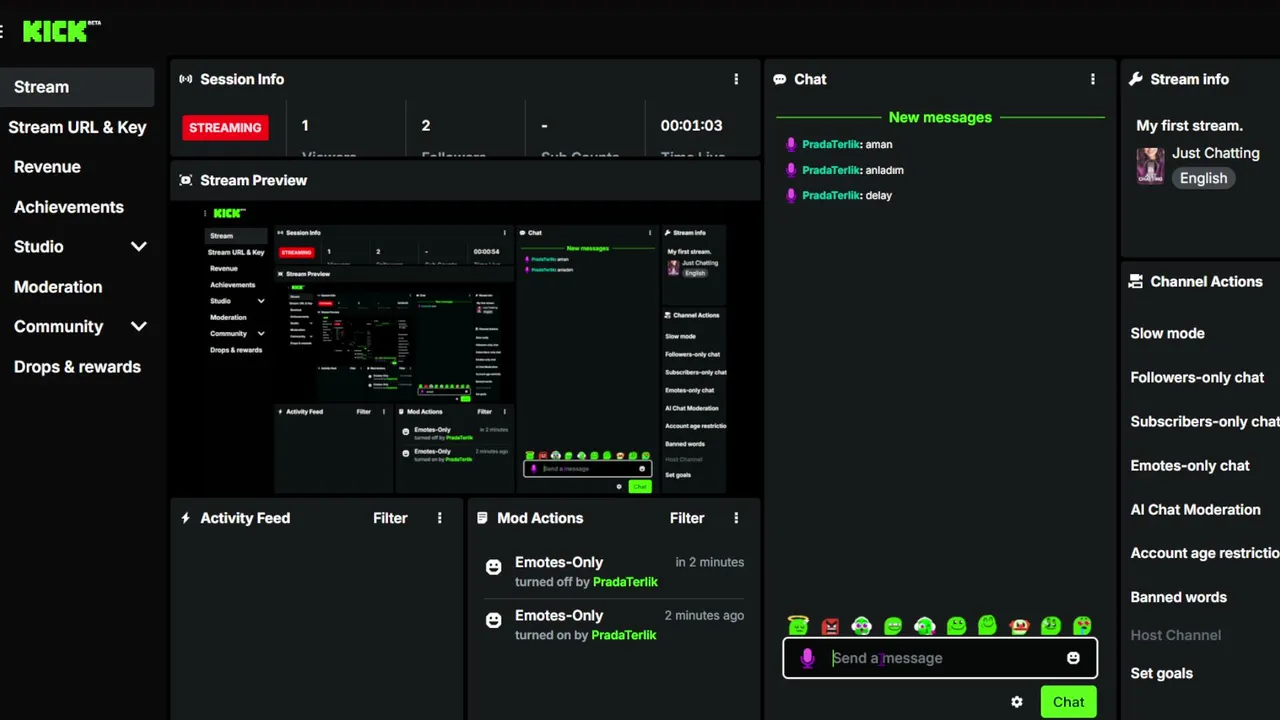Click the New messages divider label
The image size is (1280, 720).
coord(940,117)
